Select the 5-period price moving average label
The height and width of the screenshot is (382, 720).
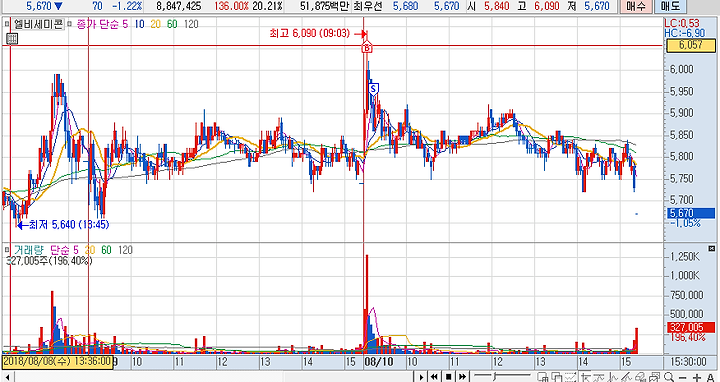124,24
